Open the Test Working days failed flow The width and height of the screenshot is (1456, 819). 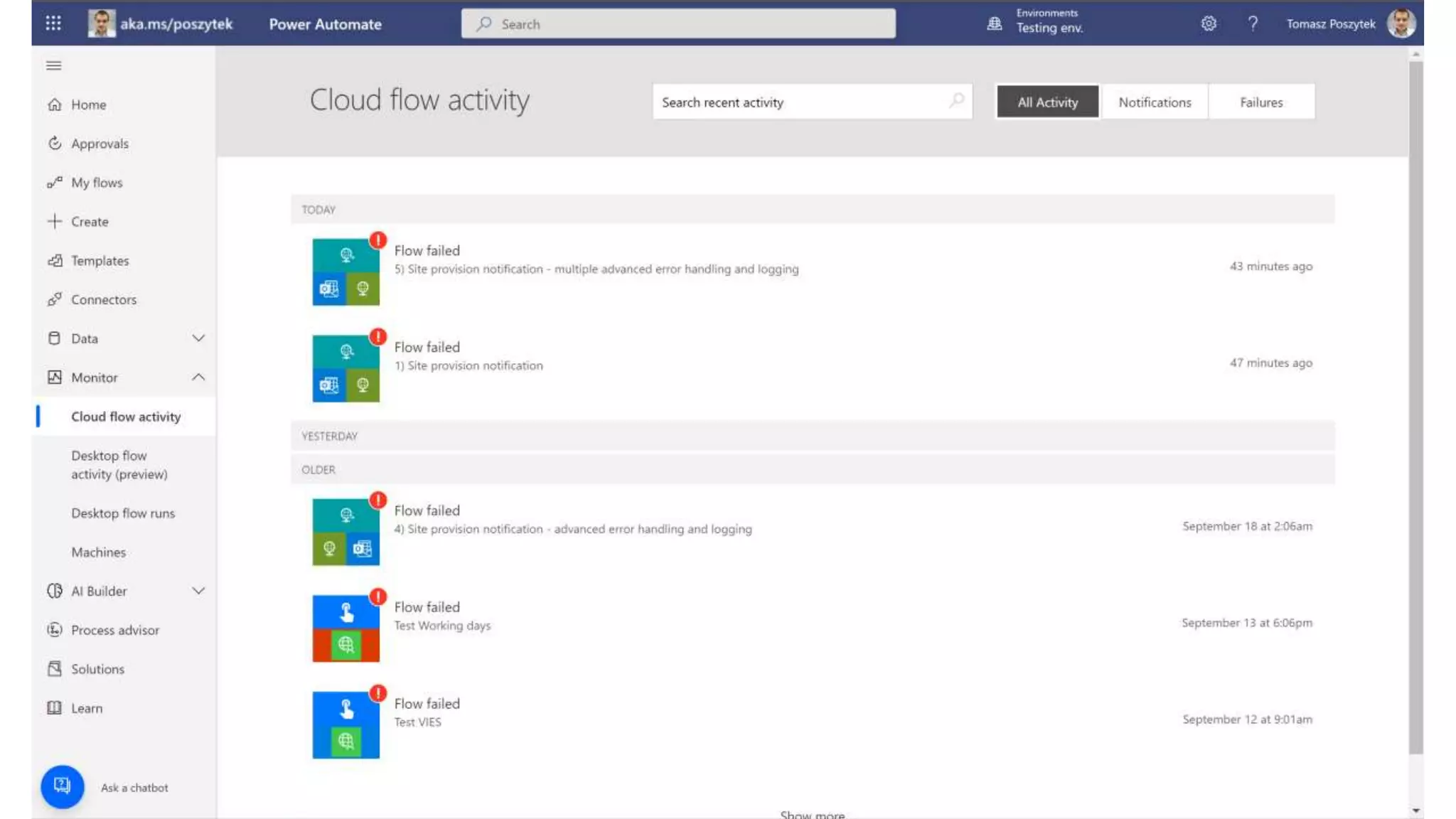442,625
